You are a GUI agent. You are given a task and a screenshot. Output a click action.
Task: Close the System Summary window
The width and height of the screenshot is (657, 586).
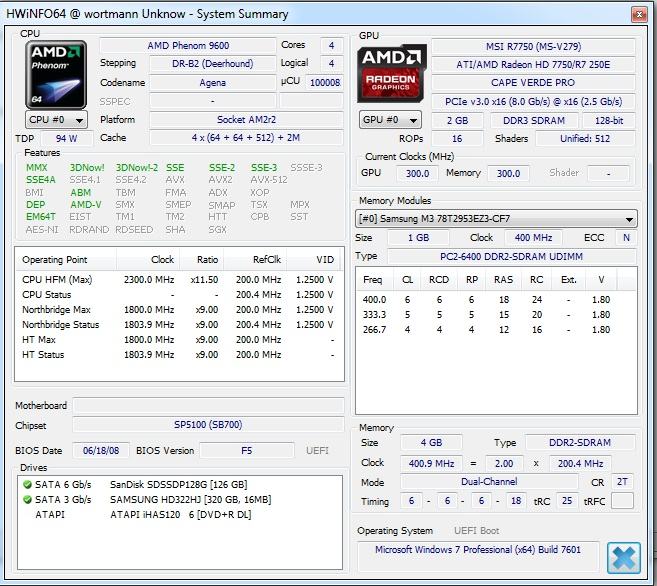(639, 15)
